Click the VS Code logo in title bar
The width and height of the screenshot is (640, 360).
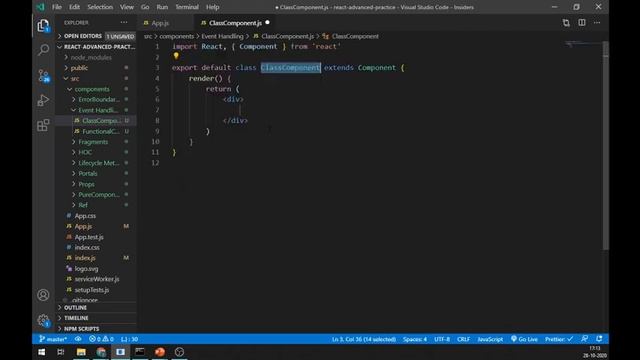pos(40,7)
